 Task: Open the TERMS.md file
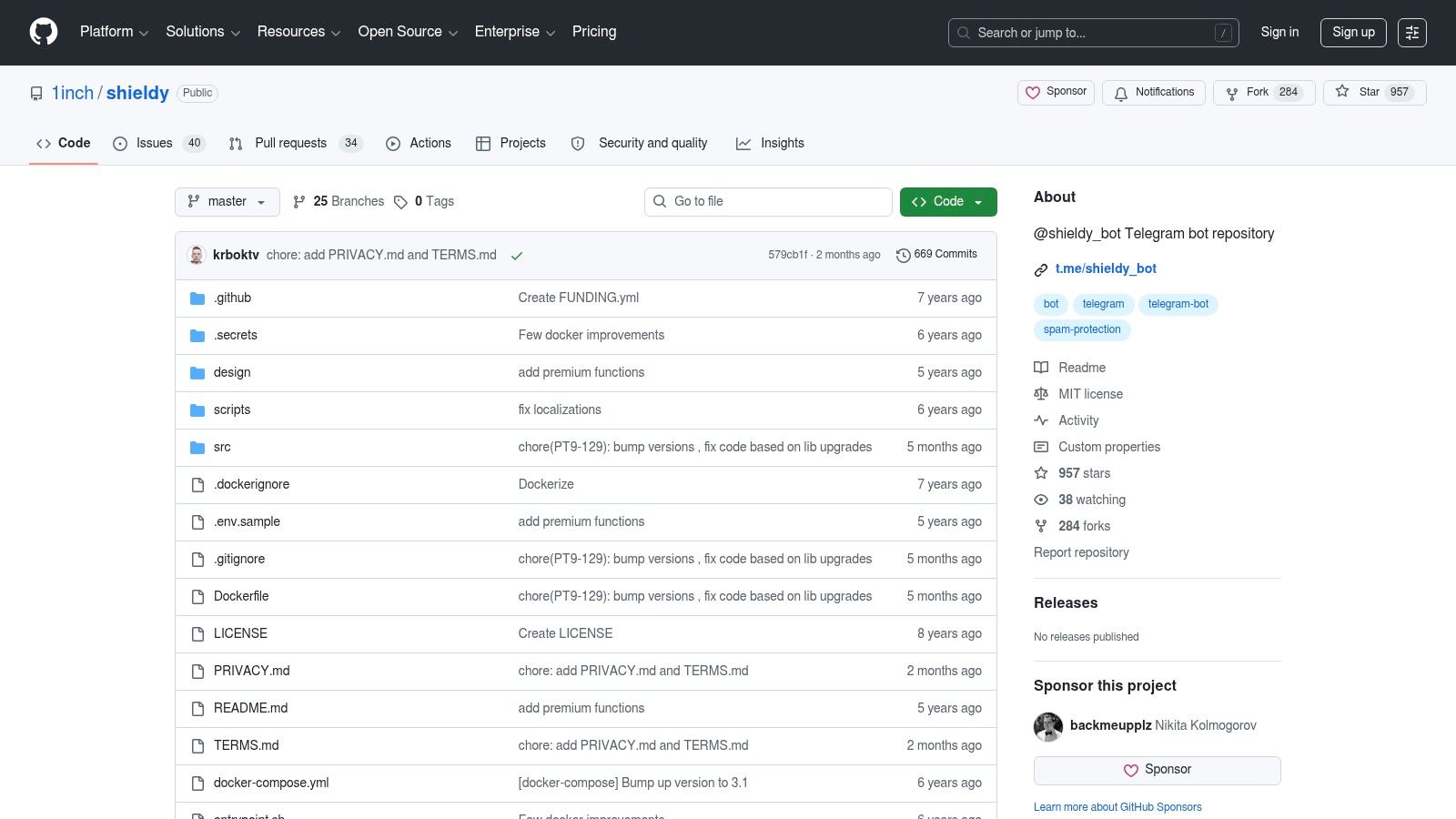tap(247, 745)
